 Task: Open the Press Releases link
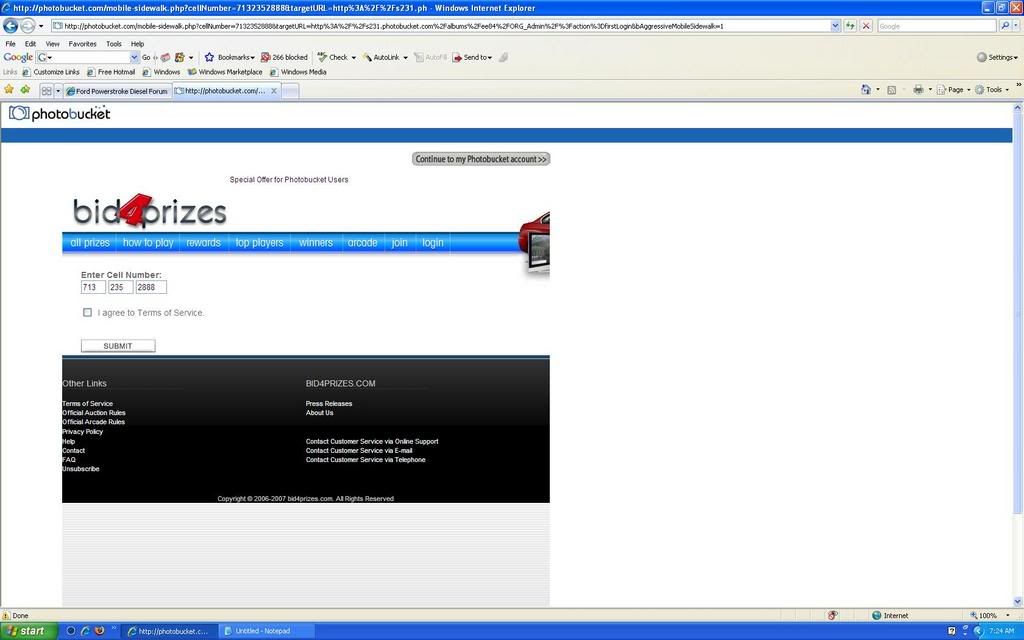coord(329,404)
